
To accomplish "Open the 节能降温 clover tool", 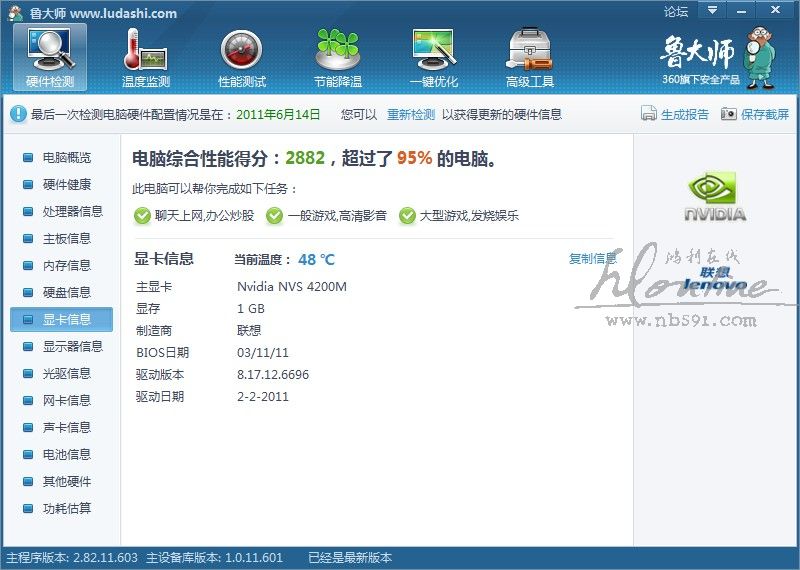I will coord(338,57).
